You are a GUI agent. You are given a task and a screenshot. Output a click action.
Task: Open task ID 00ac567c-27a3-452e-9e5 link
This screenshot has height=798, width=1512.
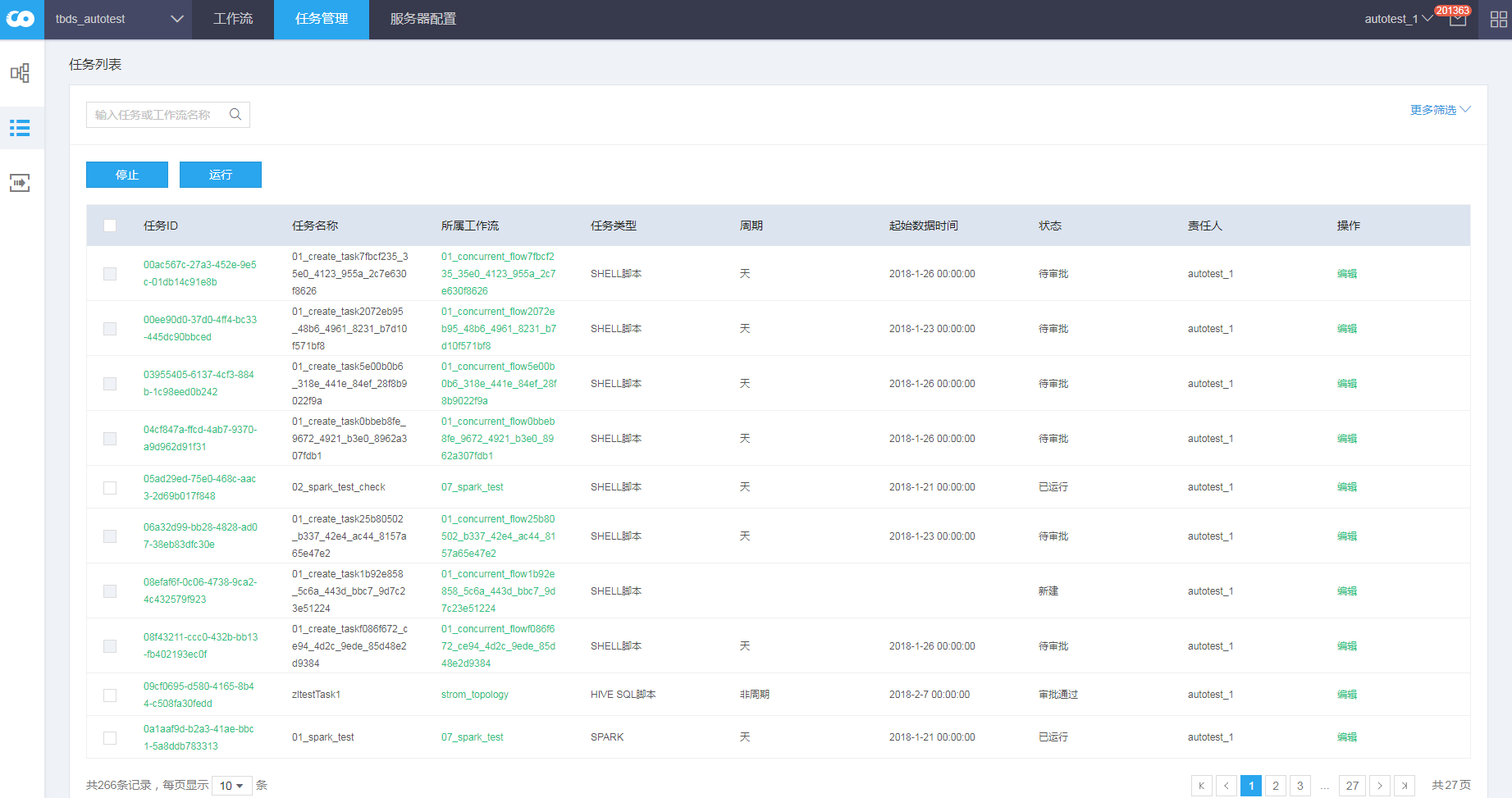tap(200, 273)
